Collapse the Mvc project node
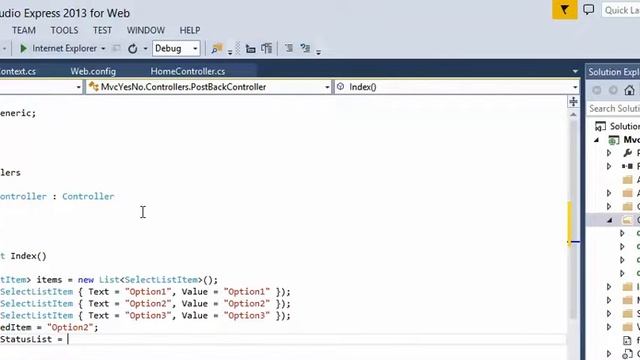This screenshot has height=360, width=640. [597, 140]
